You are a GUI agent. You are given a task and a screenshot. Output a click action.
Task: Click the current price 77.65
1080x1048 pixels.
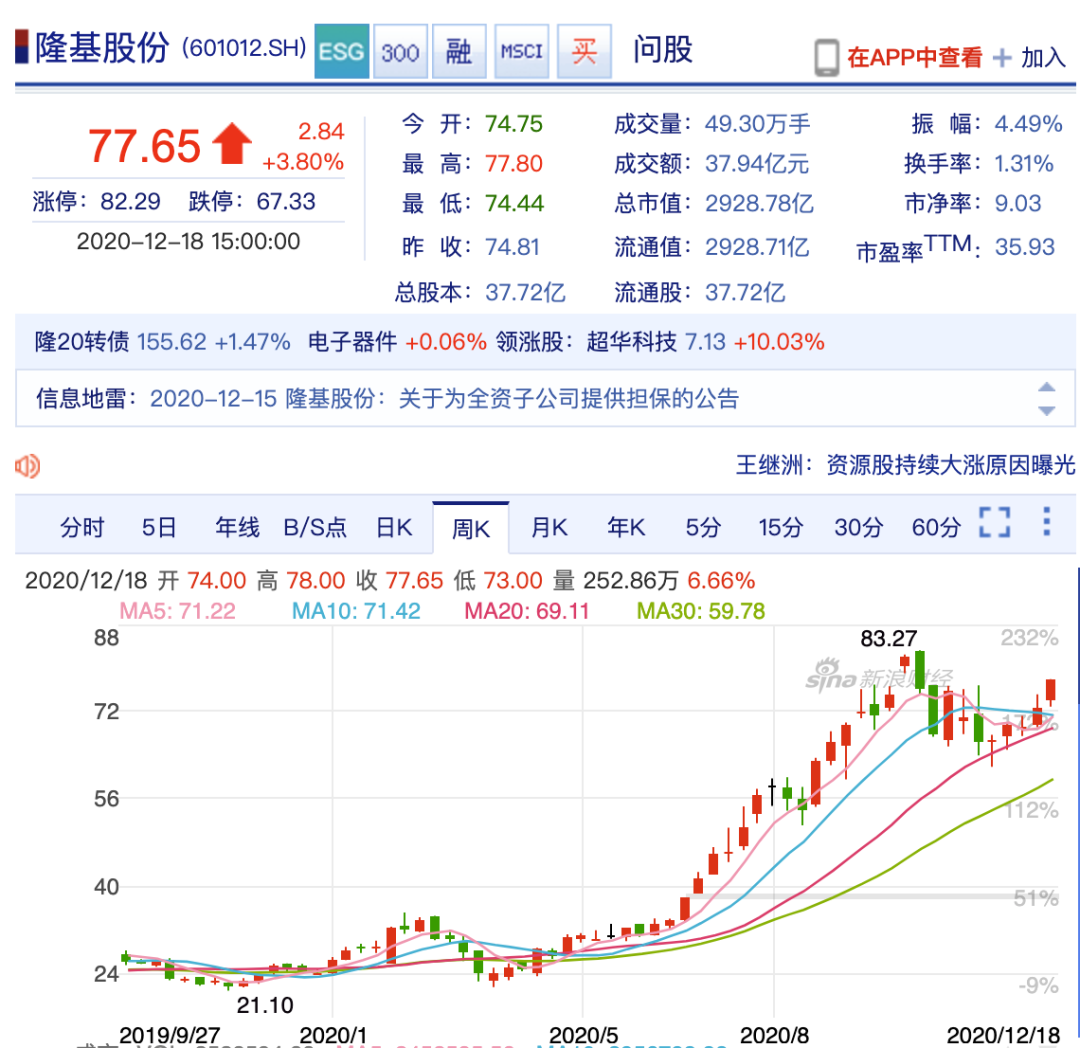(x=145, y=146)
